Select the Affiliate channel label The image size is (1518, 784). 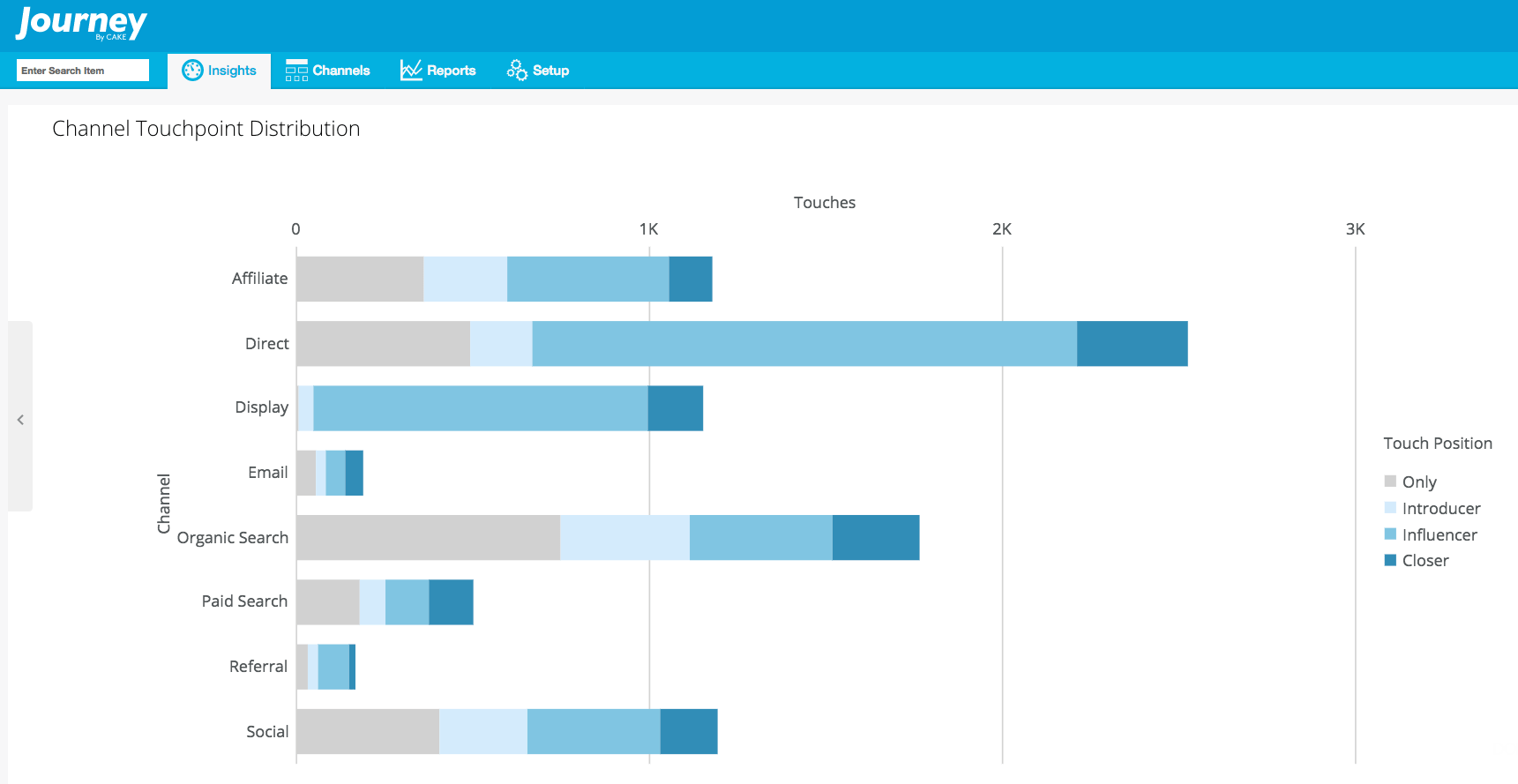pos(259,279)
